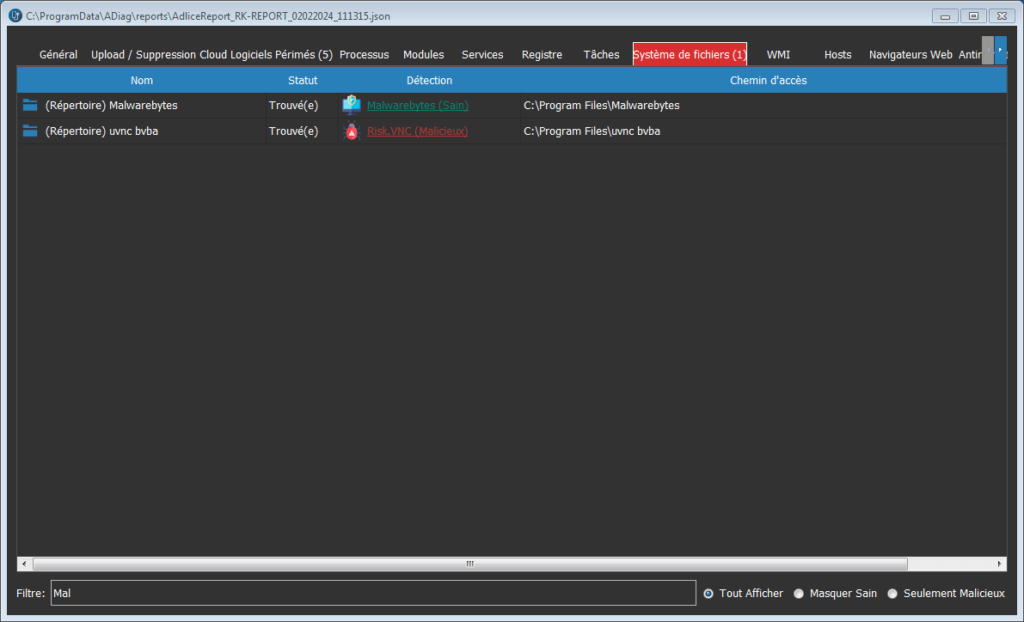Follow the Risk.VNC (Malicieux) link

click(417, 131)
